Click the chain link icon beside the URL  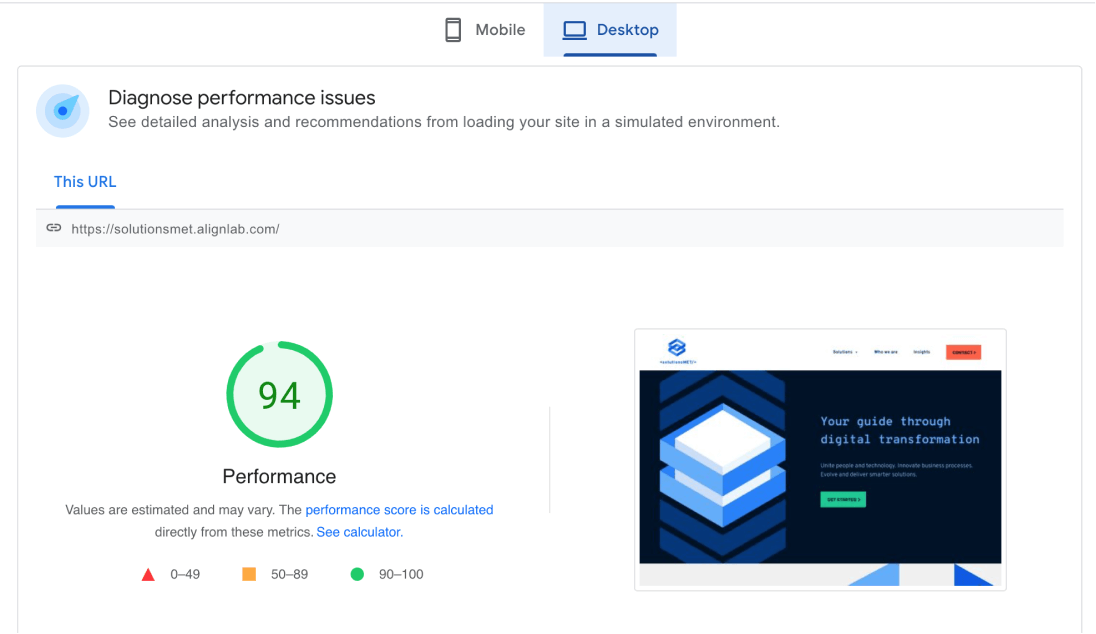click(54, 228)
